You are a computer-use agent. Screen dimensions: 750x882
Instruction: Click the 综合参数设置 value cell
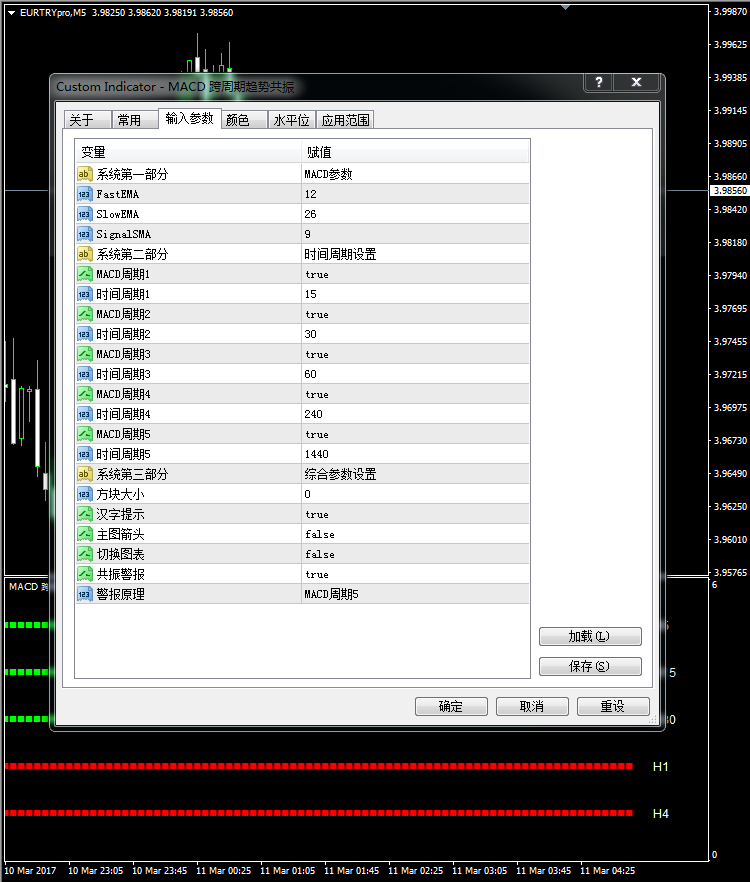[x=415, y=474]
